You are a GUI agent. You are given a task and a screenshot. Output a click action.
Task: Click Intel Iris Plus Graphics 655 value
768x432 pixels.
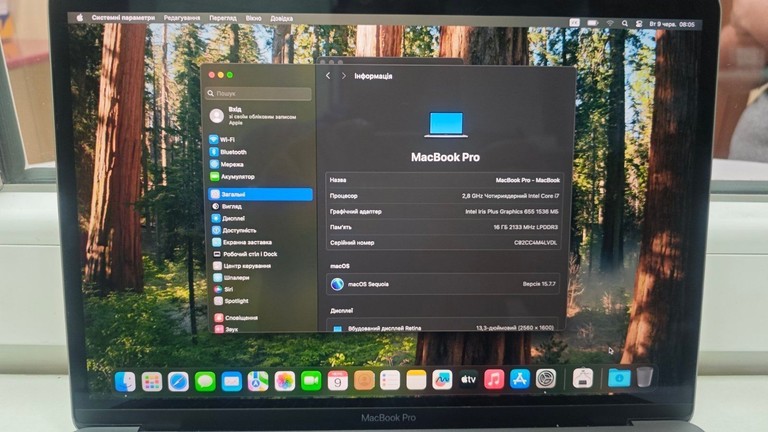pos(511,212)
